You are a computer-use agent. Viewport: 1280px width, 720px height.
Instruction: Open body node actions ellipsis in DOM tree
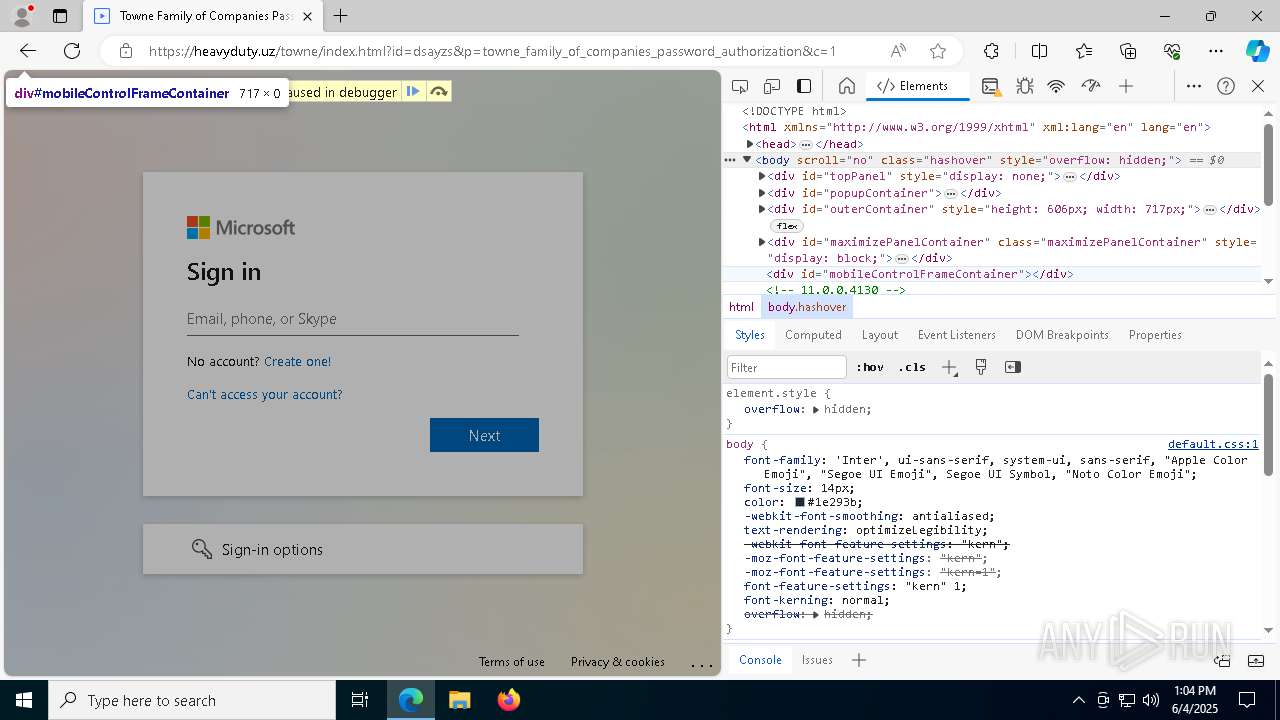pos(730,160)
